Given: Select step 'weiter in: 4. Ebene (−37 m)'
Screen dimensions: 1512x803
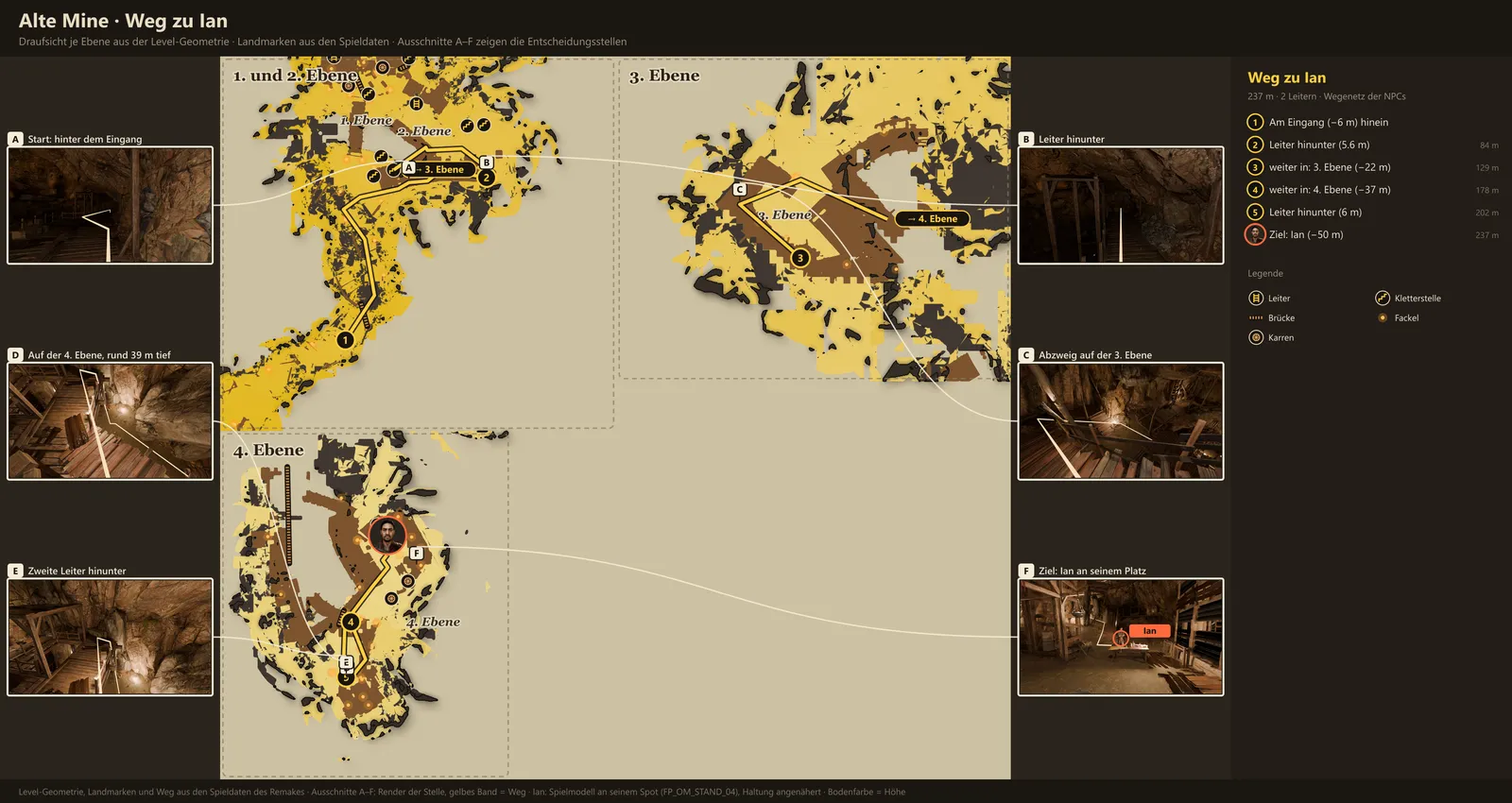Looking at the screenshot, I should coord(1372,190).
